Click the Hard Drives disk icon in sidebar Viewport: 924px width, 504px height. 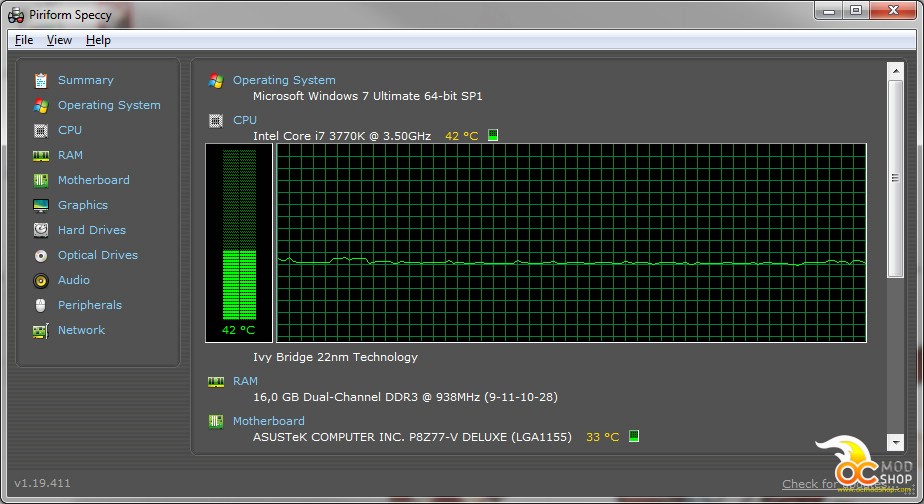point(41,230)
